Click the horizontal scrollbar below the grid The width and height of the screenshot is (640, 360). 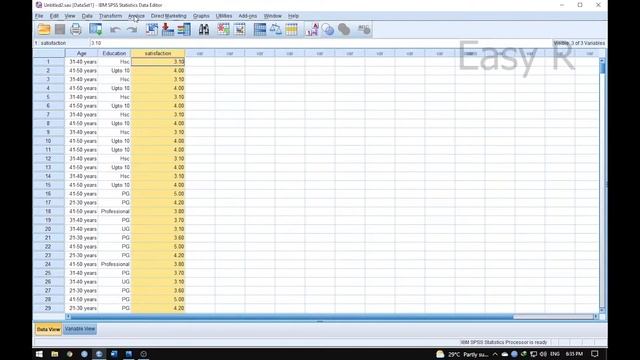coord(331,317)
